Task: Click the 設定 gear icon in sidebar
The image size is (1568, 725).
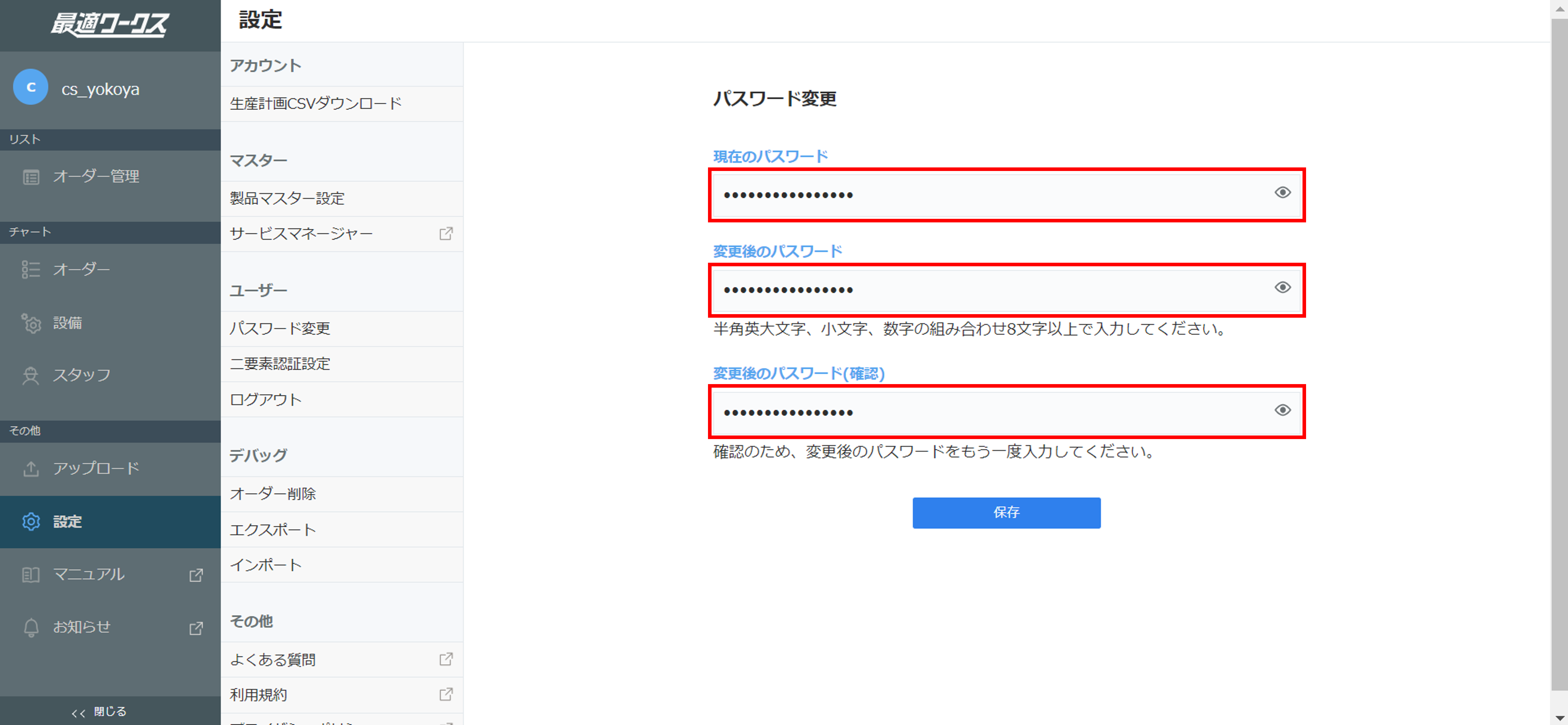Action: (x=31, y=522)
